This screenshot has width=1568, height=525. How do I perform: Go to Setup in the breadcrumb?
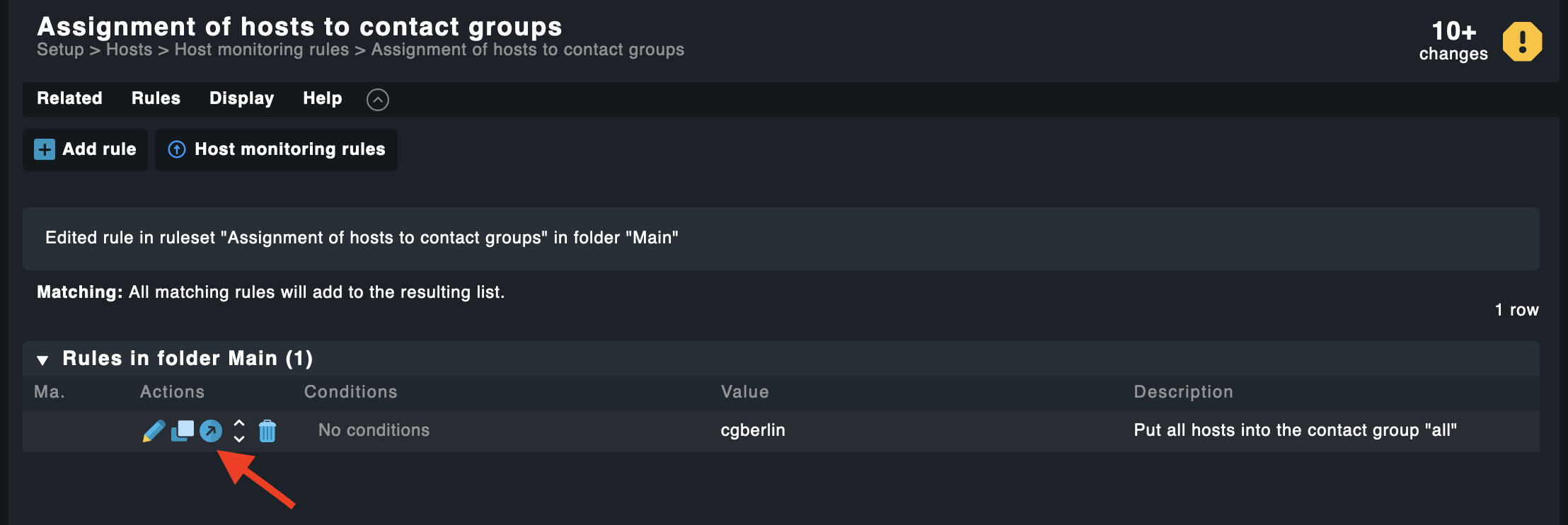pos(60,50)
